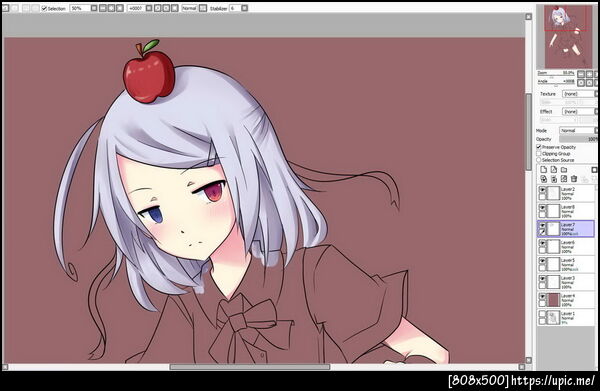Click the vertical canvas scrollbar thumb
This screenshot has height=391, width=600.
(x=529, y=132)
